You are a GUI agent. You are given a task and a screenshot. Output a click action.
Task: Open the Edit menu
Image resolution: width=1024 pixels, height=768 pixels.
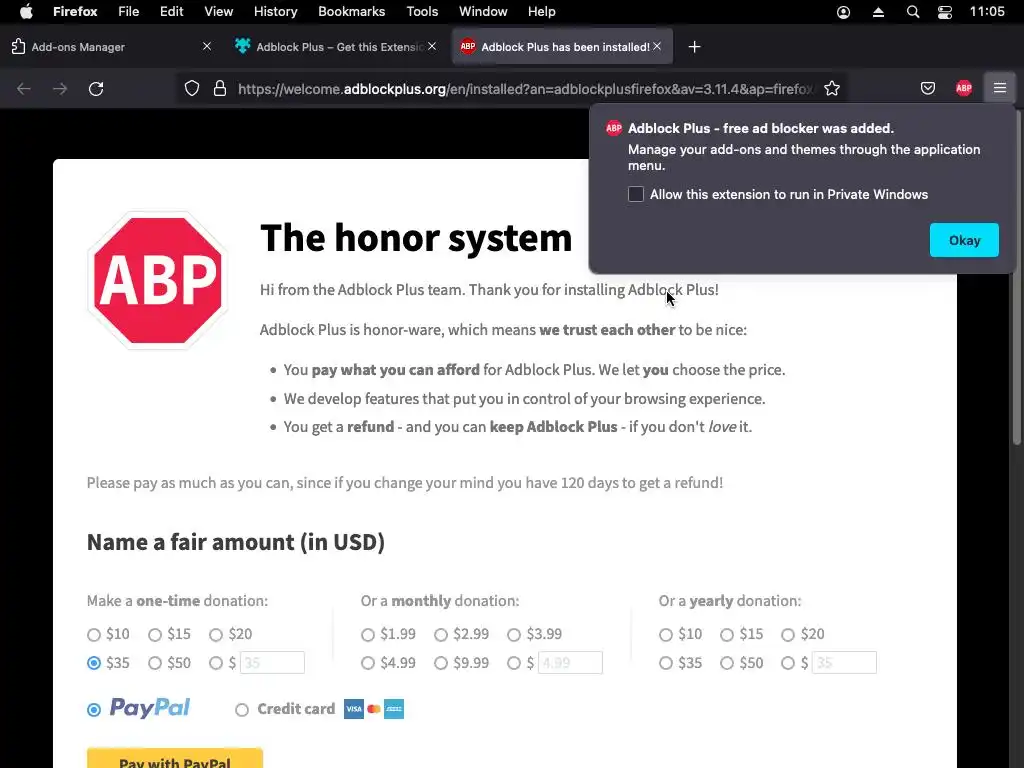(172, 12)
